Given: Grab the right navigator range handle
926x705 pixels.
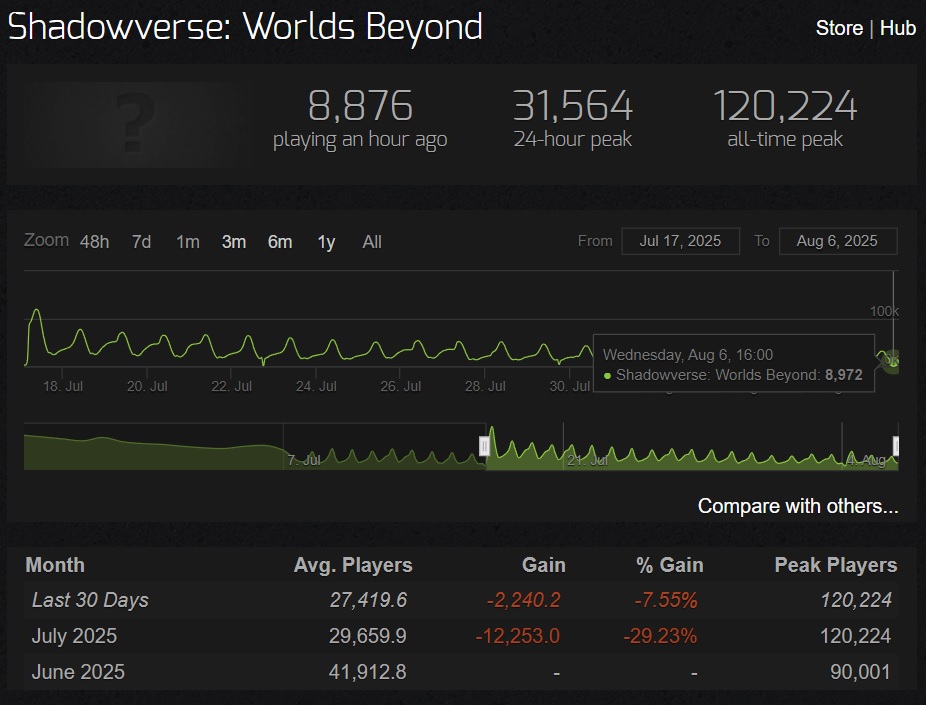Looking at the screenshot, I should point(896,446).
